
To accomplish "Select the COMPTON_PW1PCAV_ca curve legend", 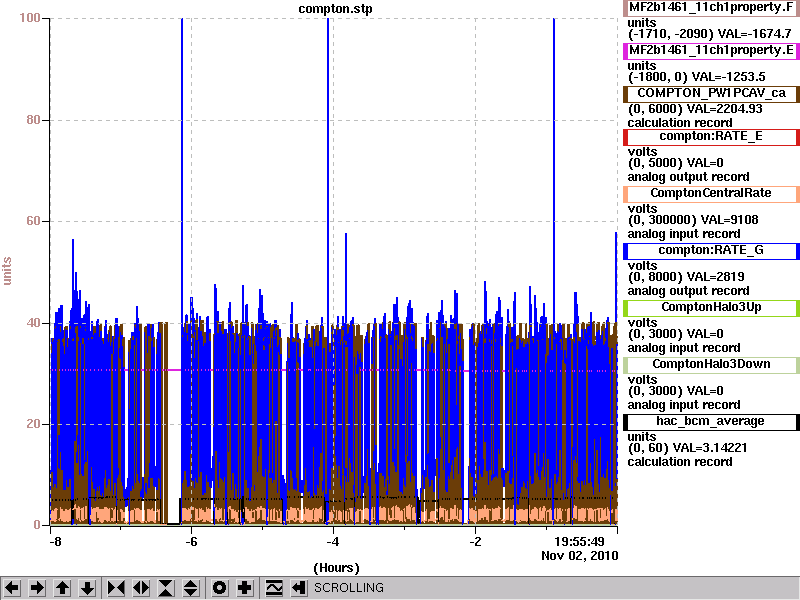I will coord(711,93).
